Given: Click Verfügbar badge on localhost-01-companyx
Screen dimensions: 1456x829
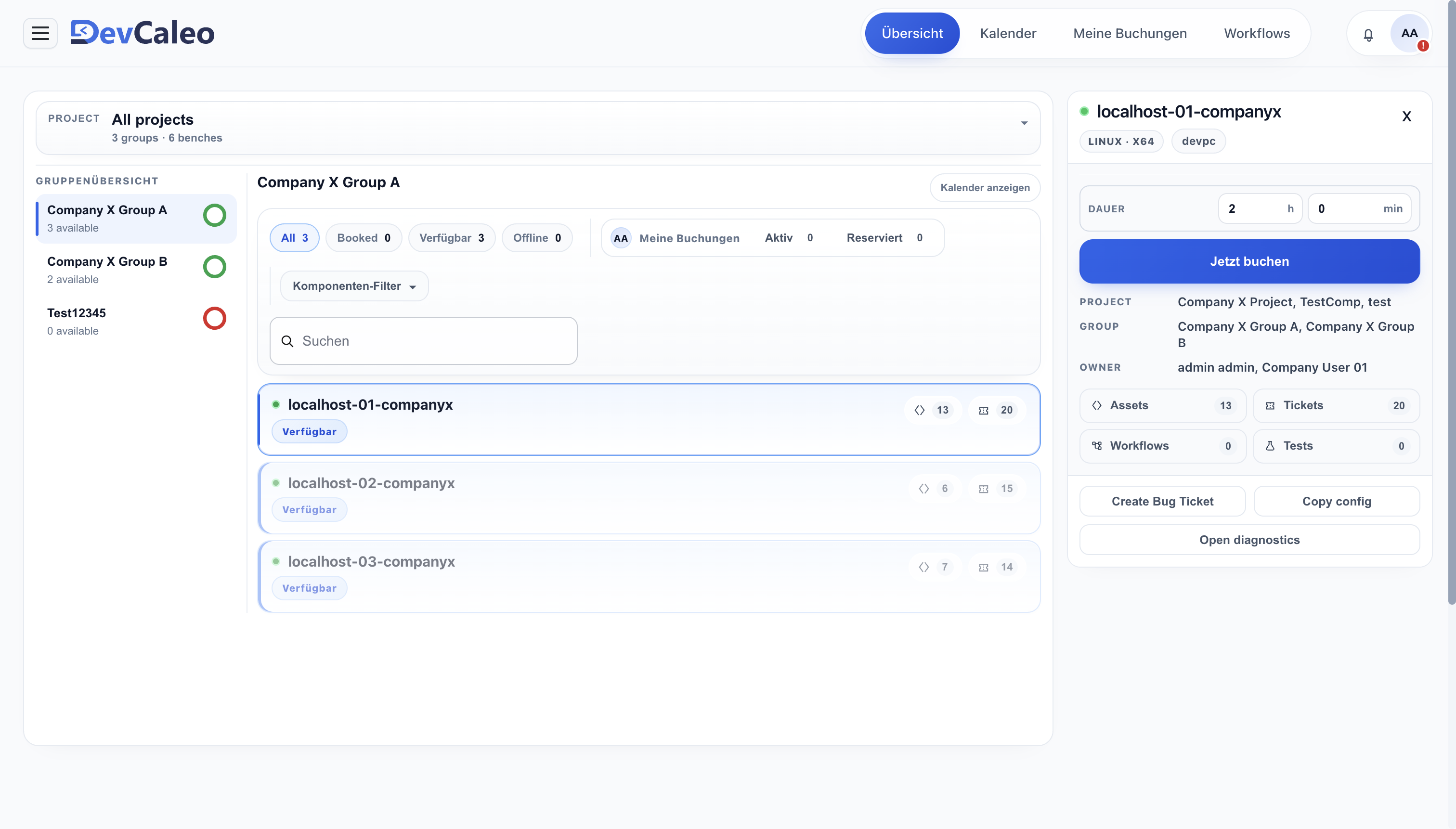Looking at the screenshot, I should tap(309, 431).
